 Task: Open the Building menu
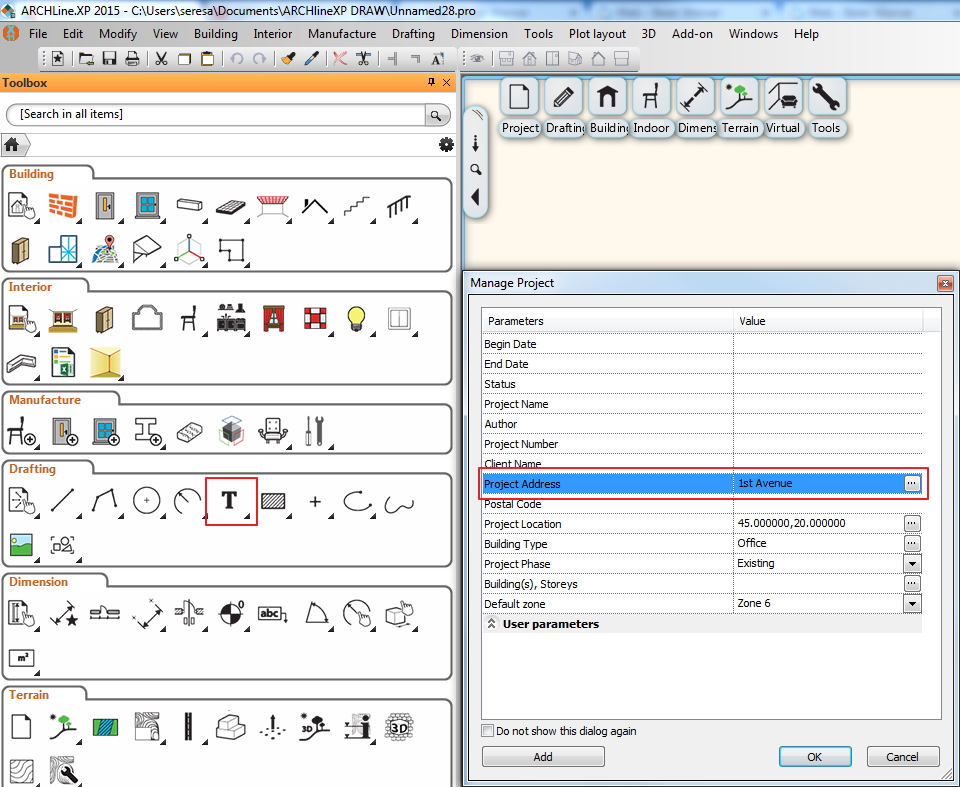click(x=216, y=34)
